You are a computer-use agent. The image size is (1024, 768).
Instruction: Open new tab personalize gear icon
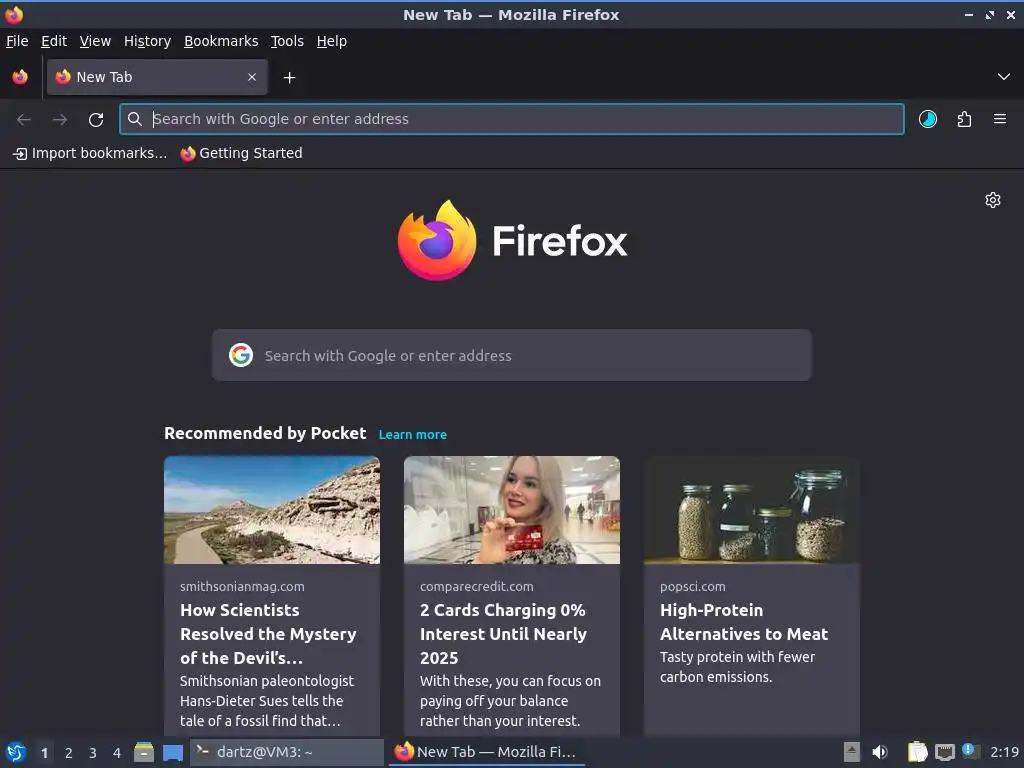pyautogui.click(x=993, y=200)
